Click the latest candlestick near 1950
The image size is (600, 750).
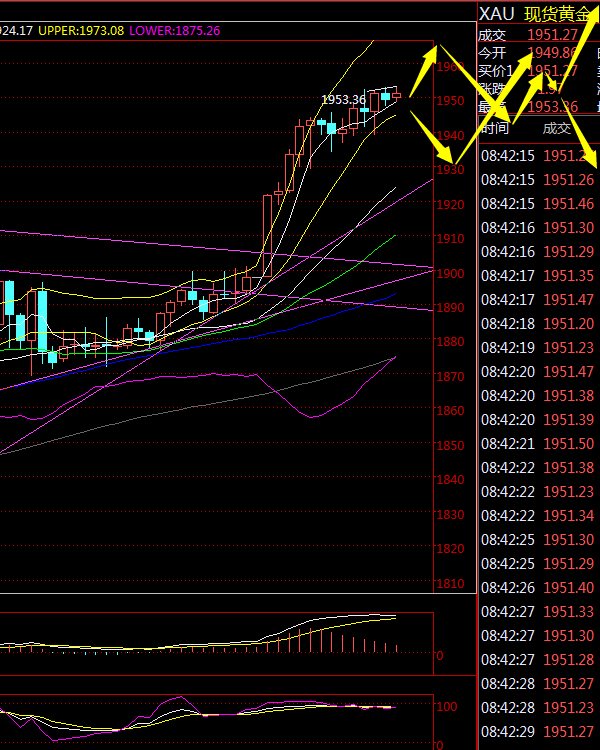(x=396, y=95)
